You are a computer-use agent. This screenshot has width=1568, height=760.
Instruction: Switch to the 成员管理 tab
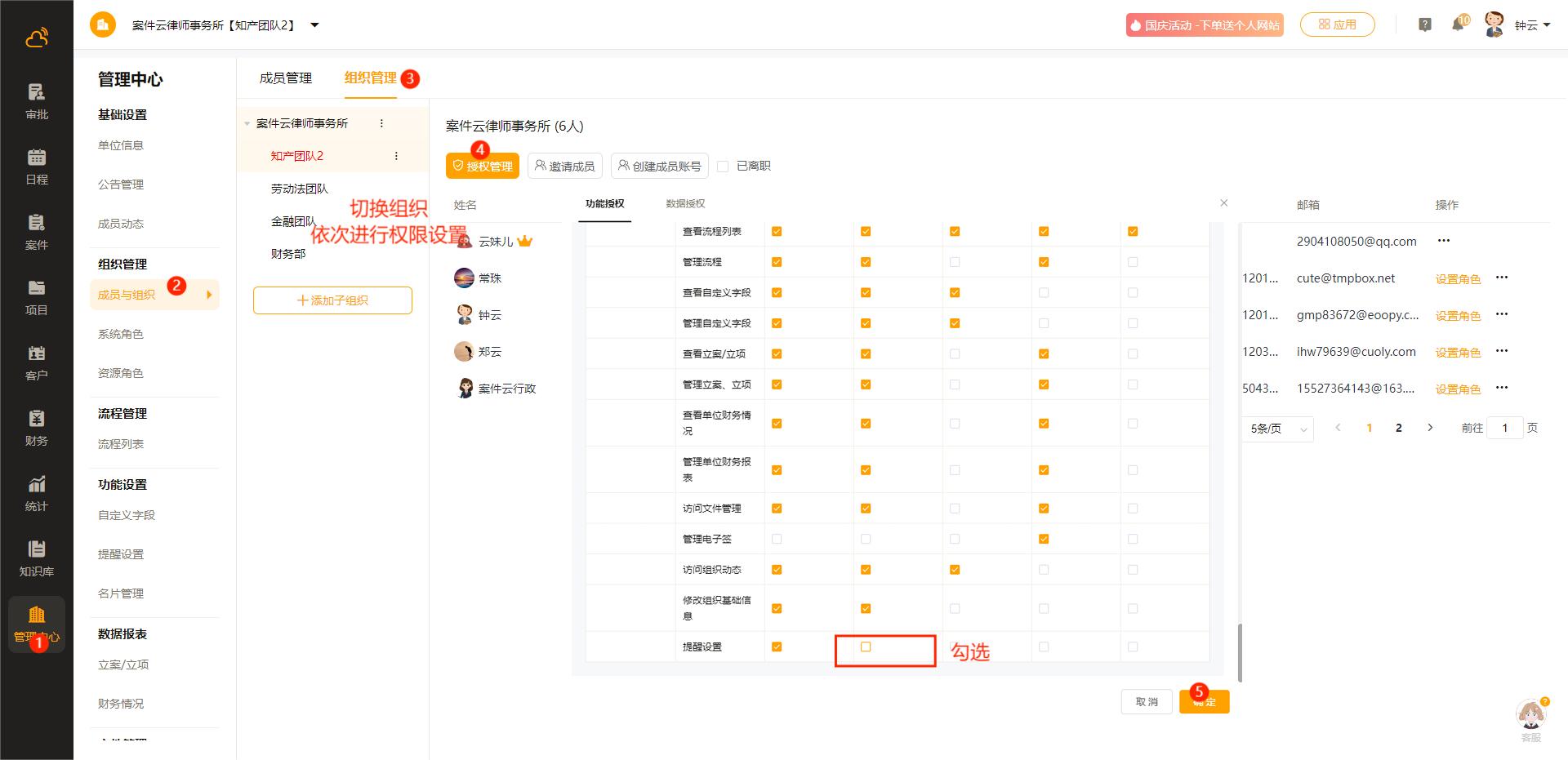[286, 78]
